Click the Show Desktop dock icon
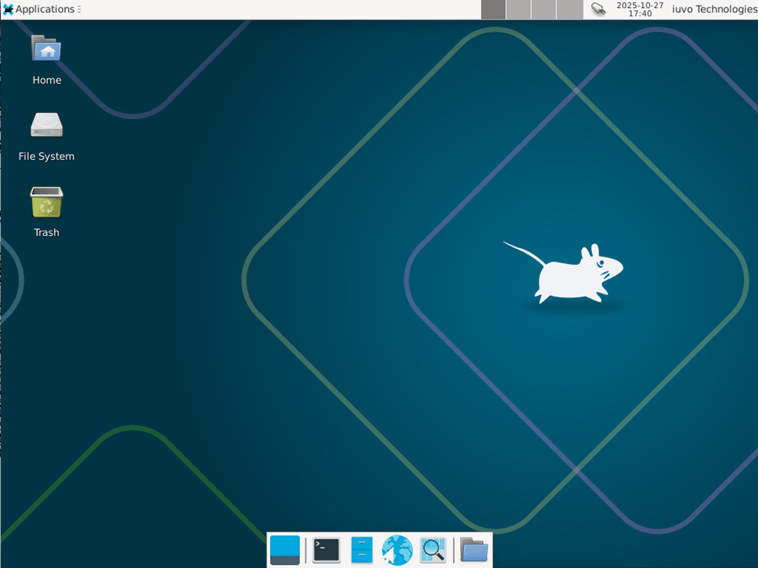The height and width of the screenshot is (568, 758). tap(285, 550)
